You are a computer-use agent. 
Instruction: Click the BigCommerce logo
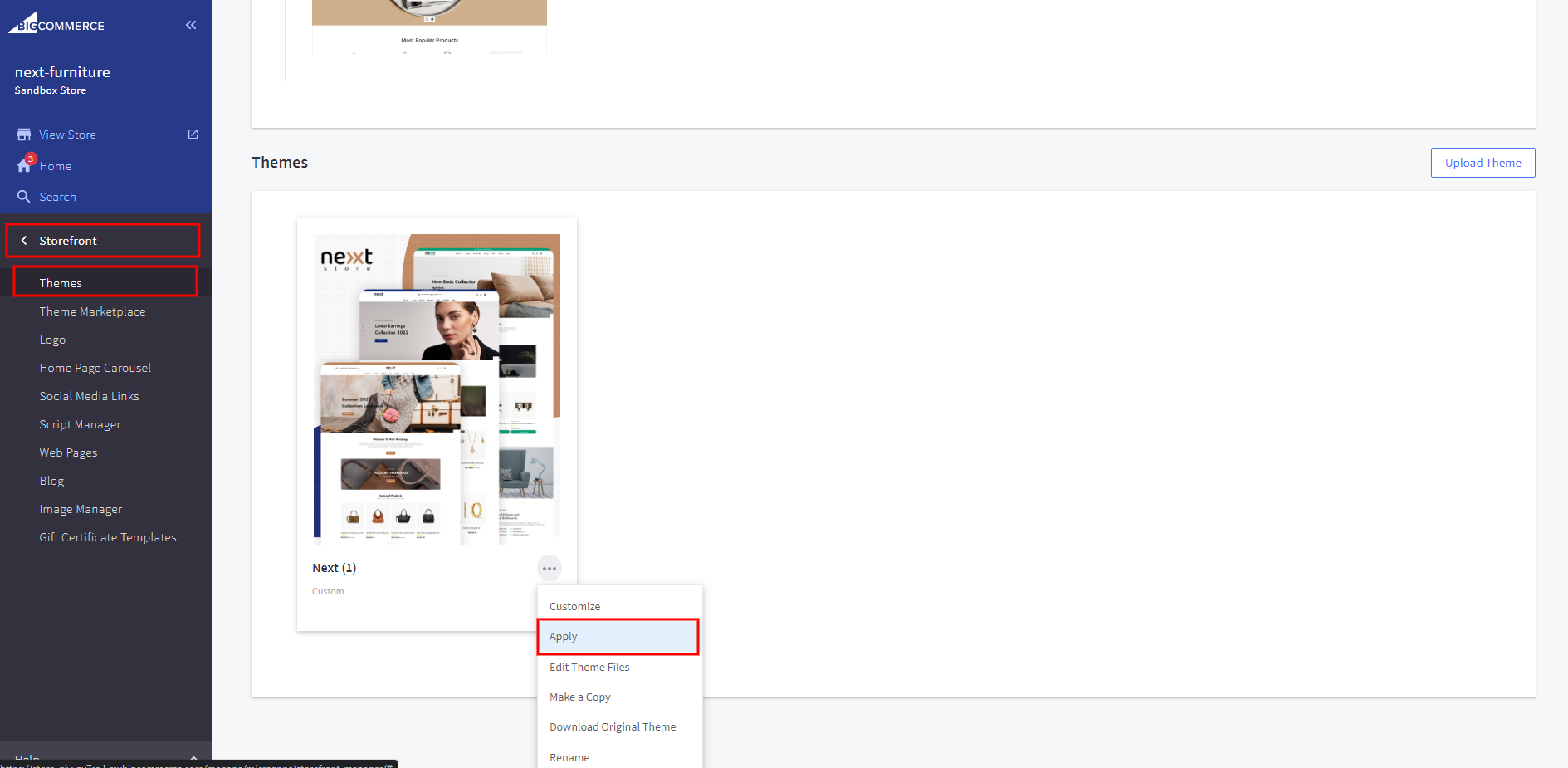pyautogui.click(x=56, y=24)
